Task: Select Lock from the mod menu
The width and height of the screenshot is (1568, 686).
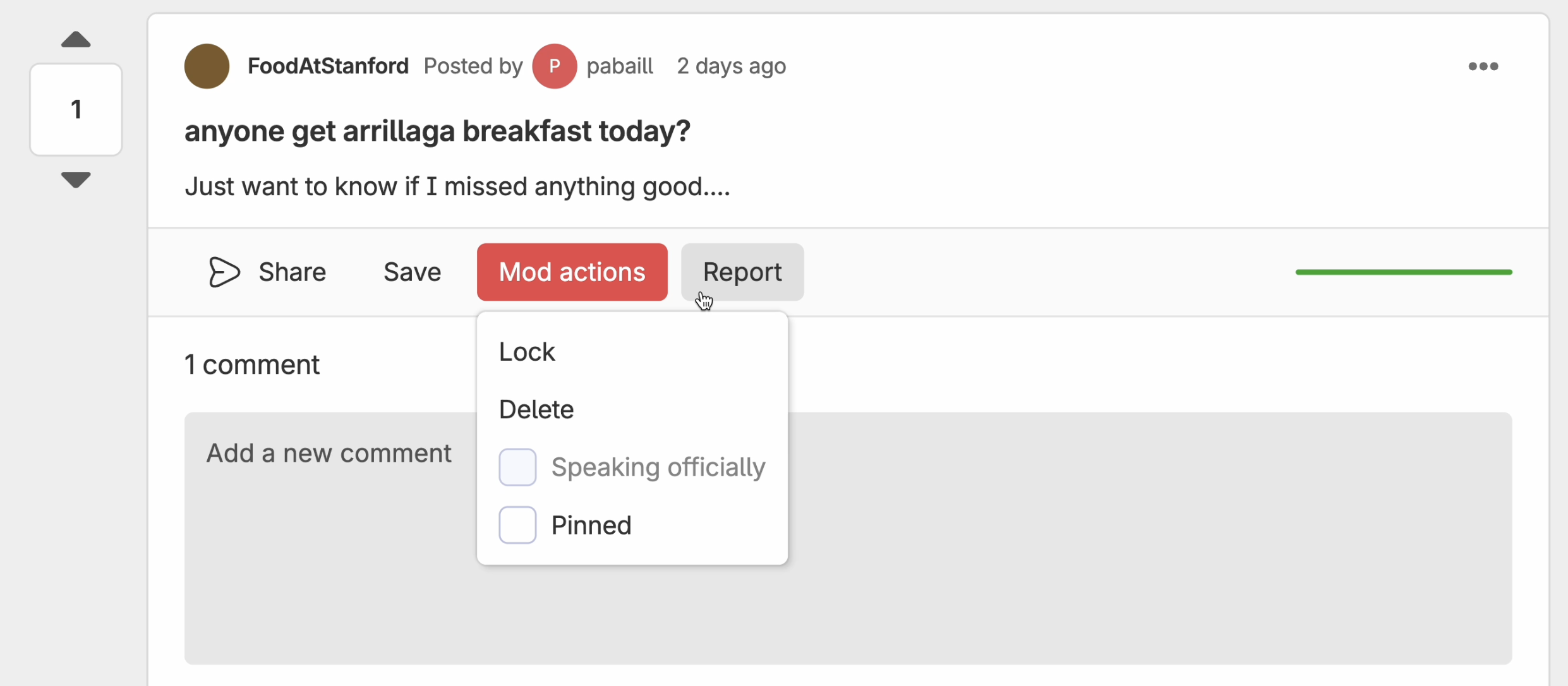Action: click(527, 351)
